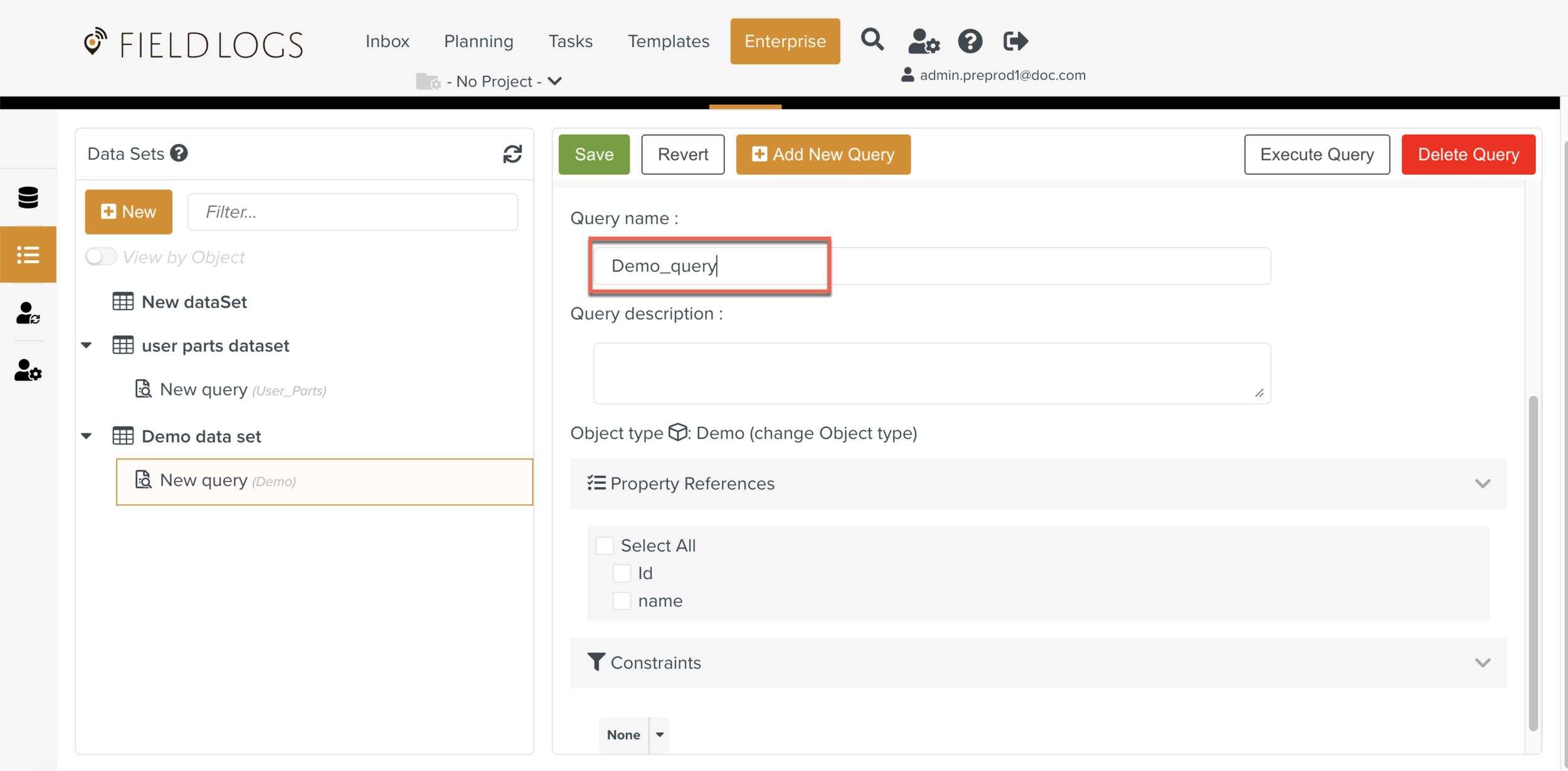The height and width of the screenshot is (771, 1568).
Task: Click the logout arrow icon
Action: tap(1015, 41)
